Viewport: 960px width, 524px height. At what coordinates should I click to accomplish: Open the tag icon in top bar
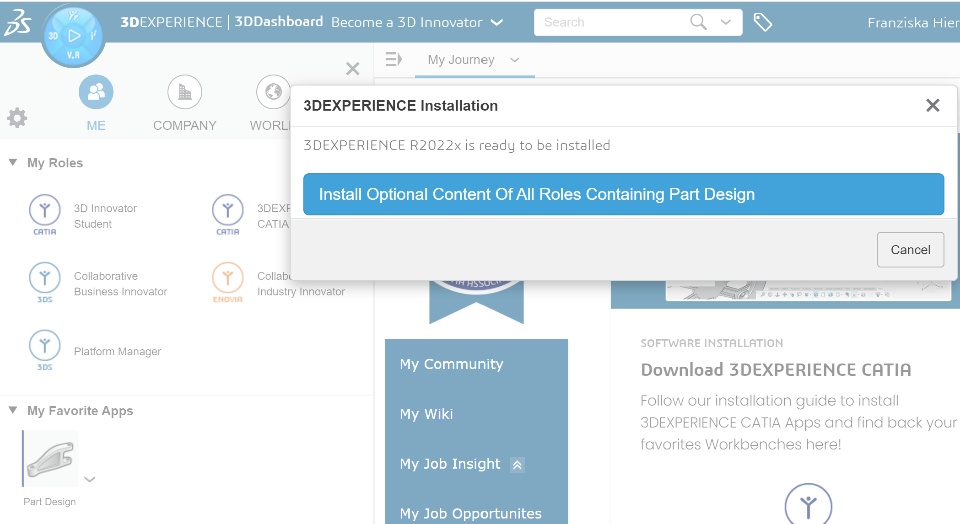tap(762, 23)
